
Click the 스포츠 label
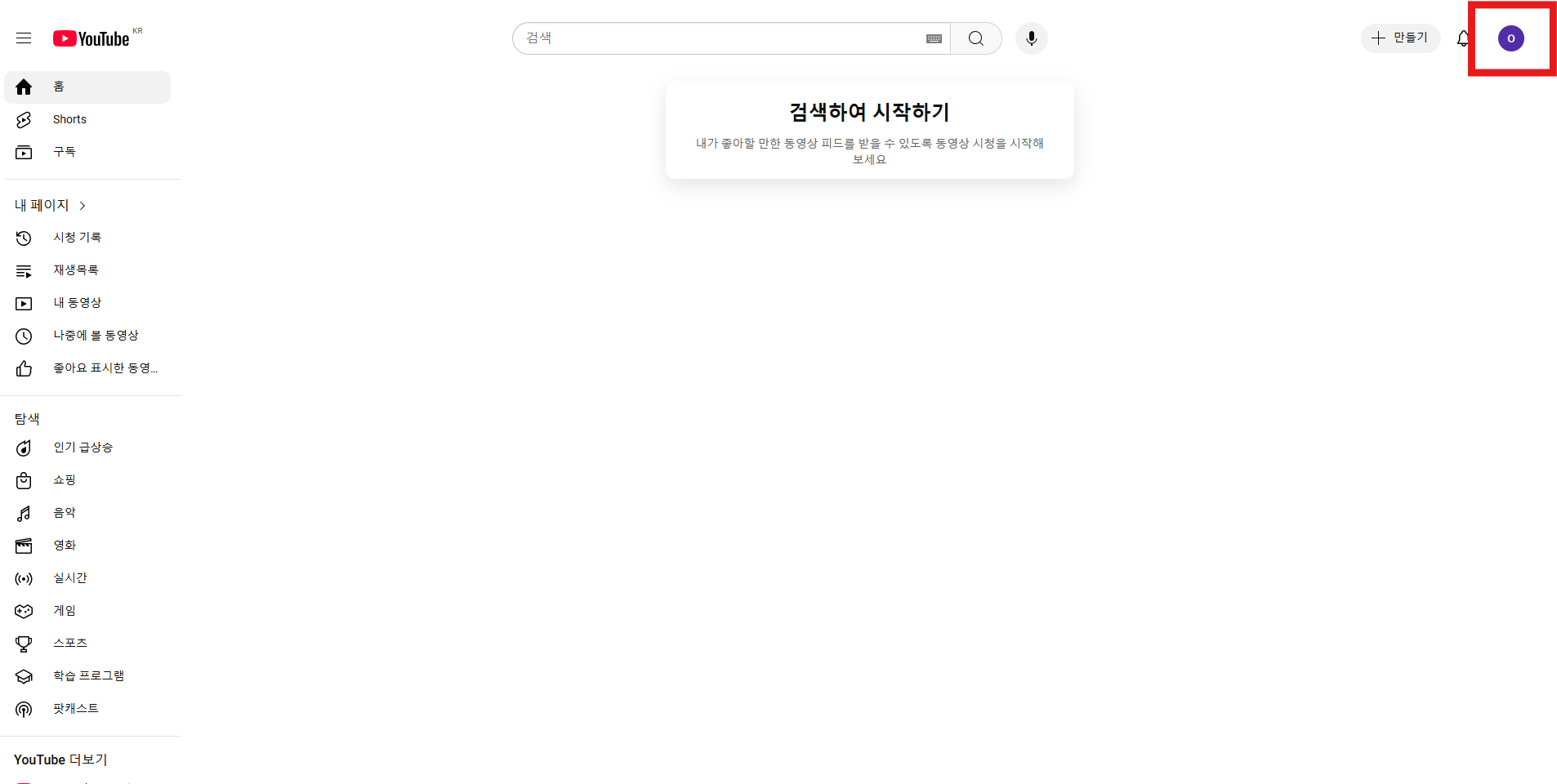coord(70,644)
